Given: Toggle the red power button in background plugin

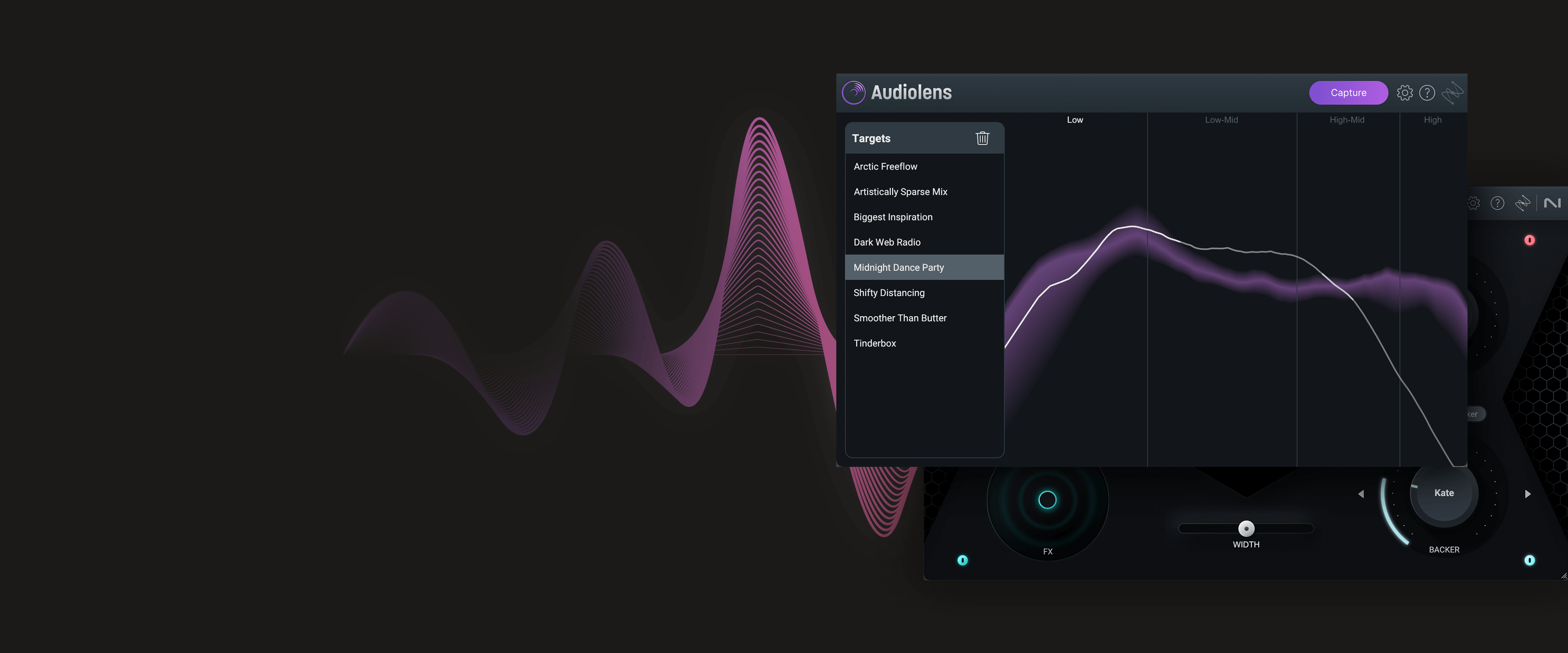Looking at the screenshot, I should tap(1529, 240).
